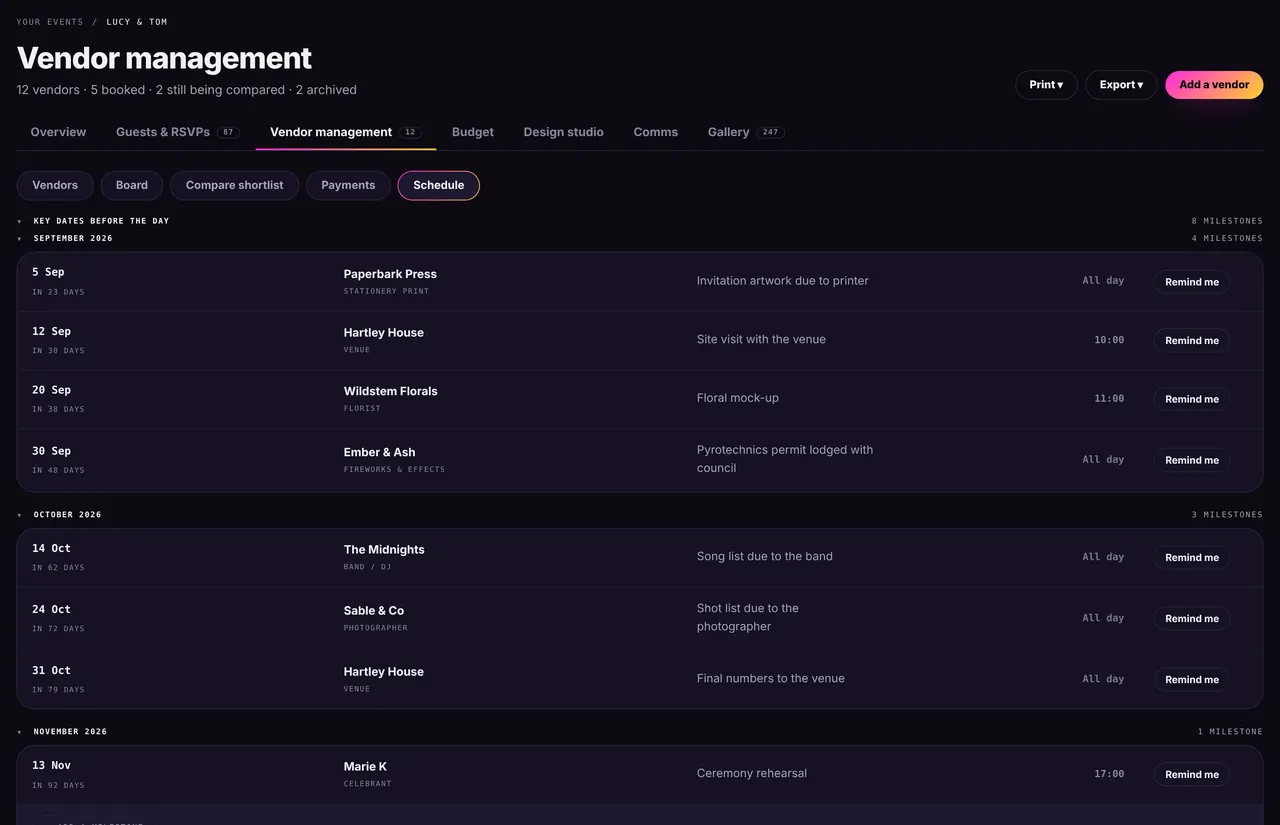1280x825 pixels.
Task: Set reminder for The Midnights song list
Action: tap(1192, 557)
